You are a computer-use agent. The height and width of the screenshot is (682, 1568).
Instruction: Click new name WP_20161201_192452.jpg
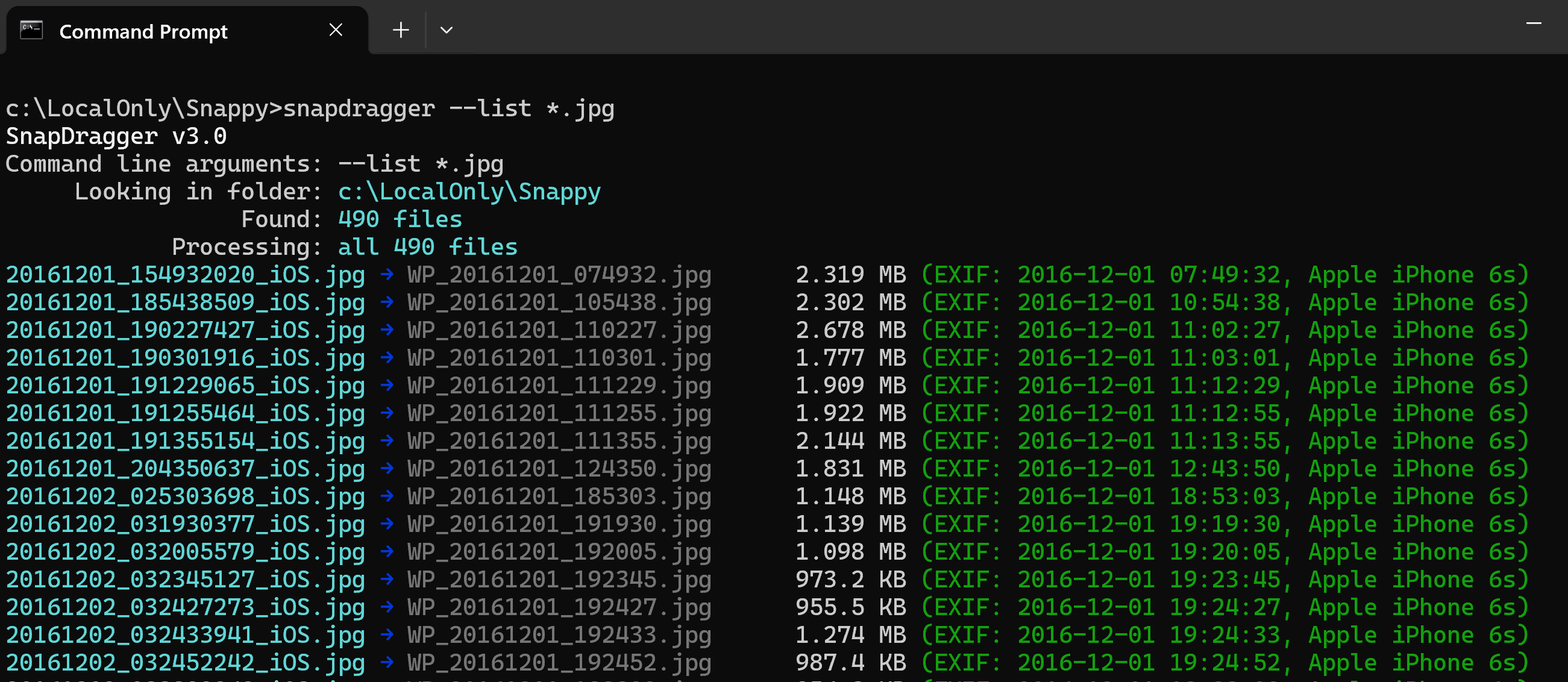[x=559, y=663]
